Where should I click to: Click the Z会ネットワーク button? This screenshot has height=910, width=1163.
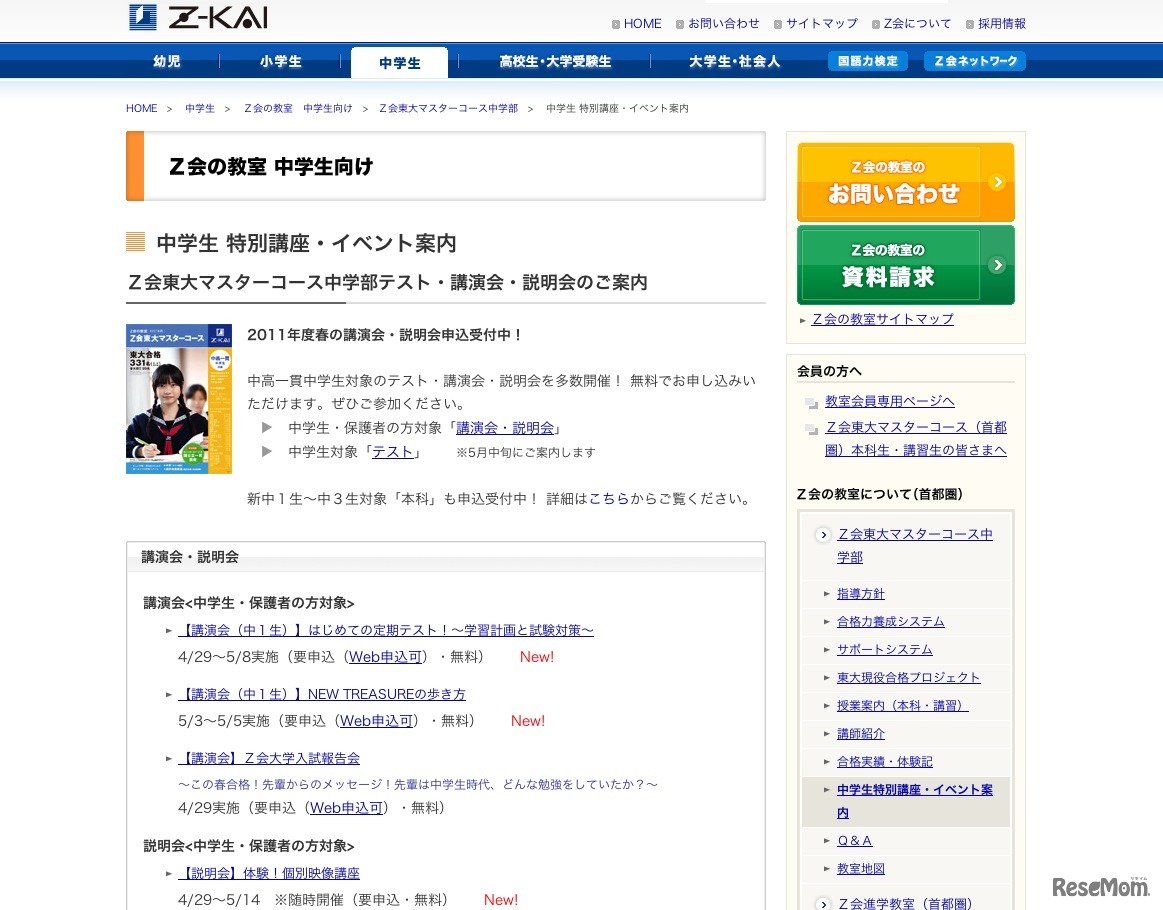click(974, 60)
